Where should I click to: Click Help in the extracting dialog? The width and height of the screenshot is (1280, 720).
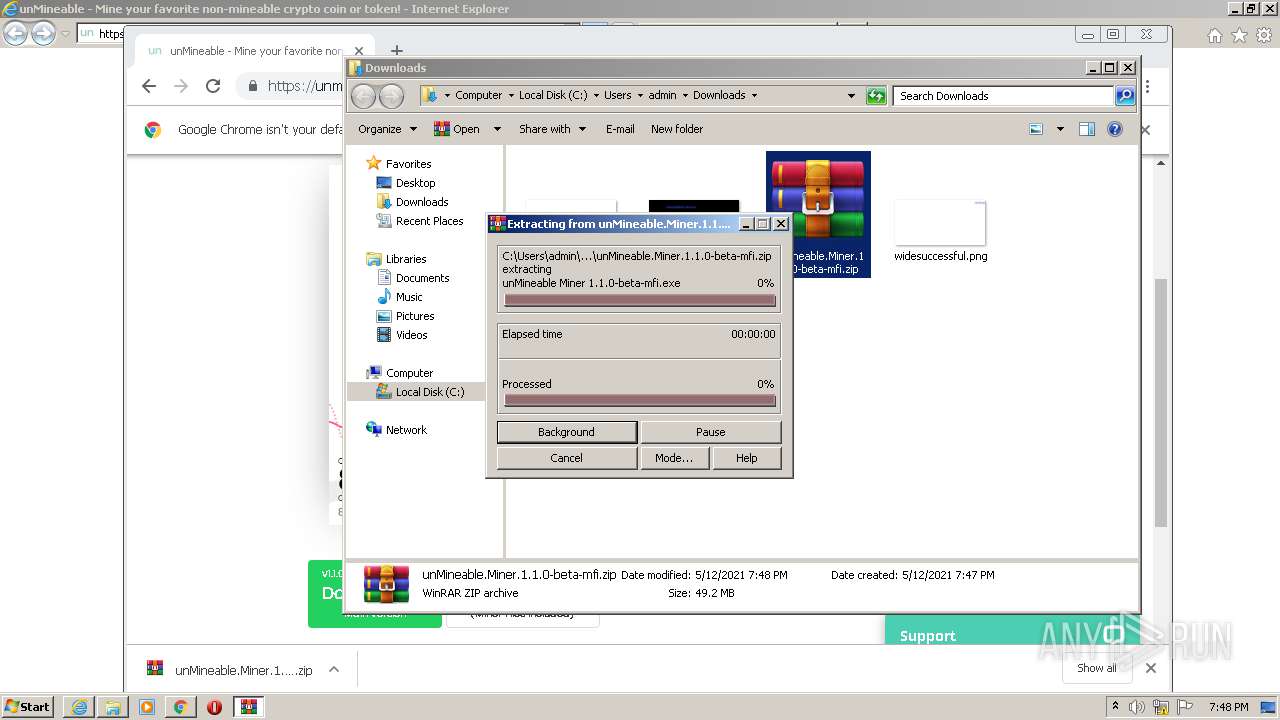tap(746, 458)
